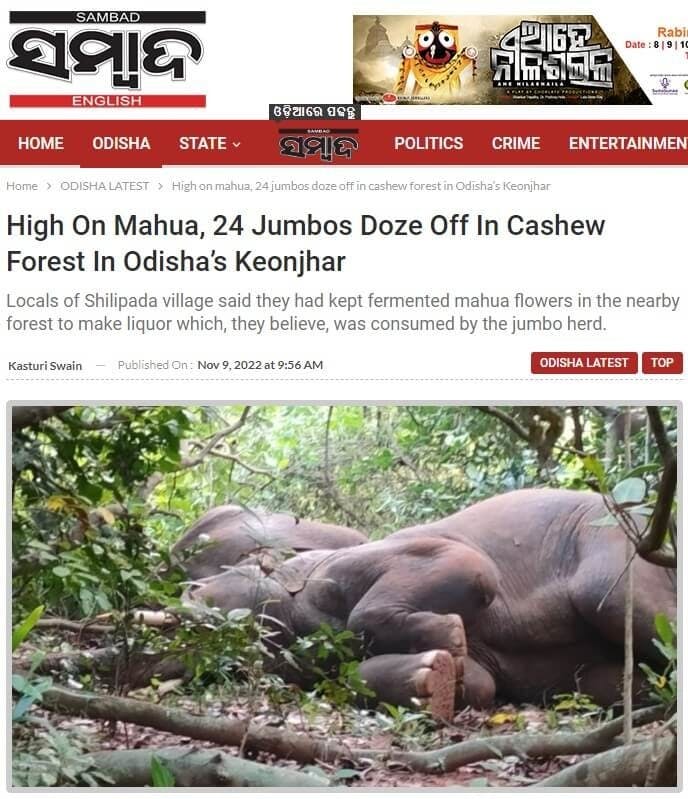Select the ODISHA menu tab
This screenshot has width=688, height=799.
tap(121, 144)
